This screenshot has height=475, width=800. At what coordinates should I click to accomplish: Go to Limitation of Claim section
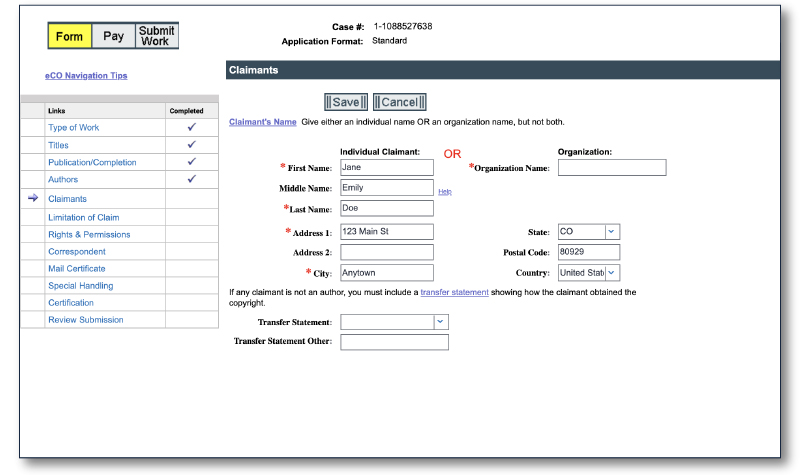click(x=84, y=217)
